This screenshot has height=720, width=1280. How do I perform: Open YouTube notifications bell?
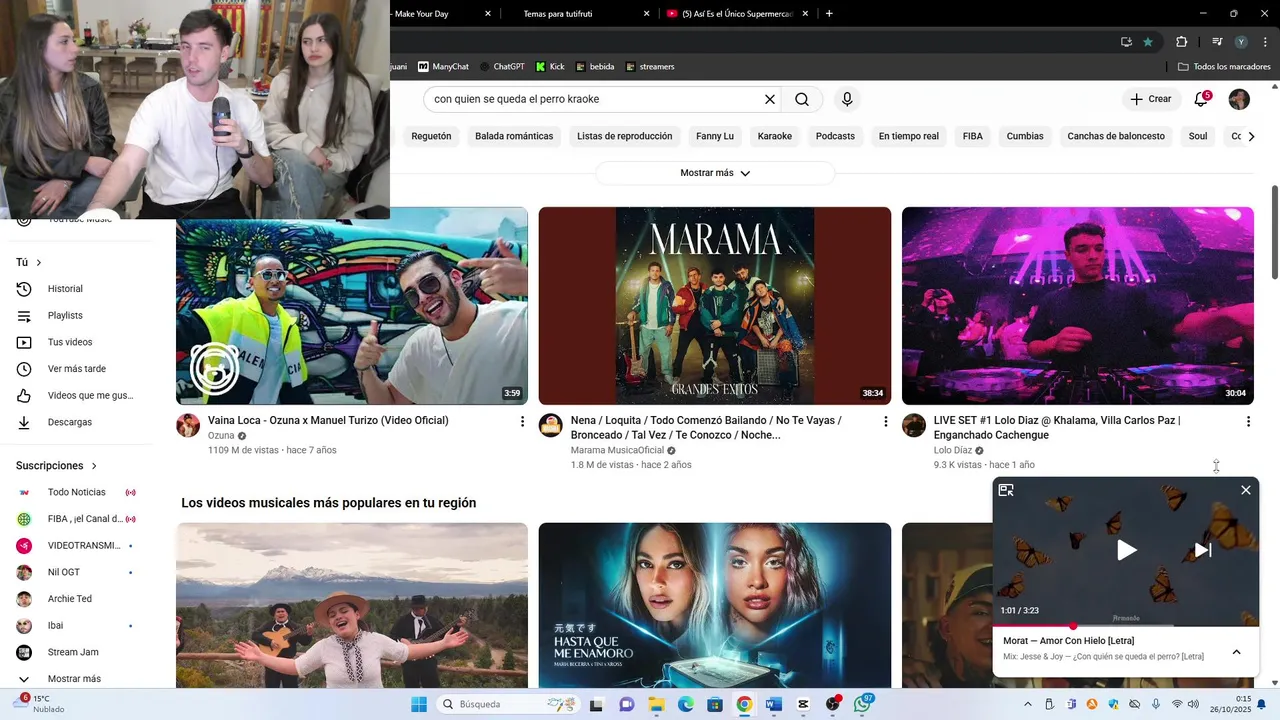click(x=1201, y=99)
